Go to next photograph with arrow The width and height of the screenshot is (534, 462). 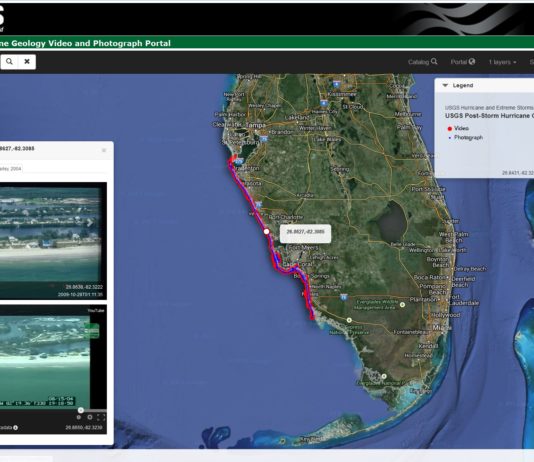pyautogui.click(x=90, y=222)
